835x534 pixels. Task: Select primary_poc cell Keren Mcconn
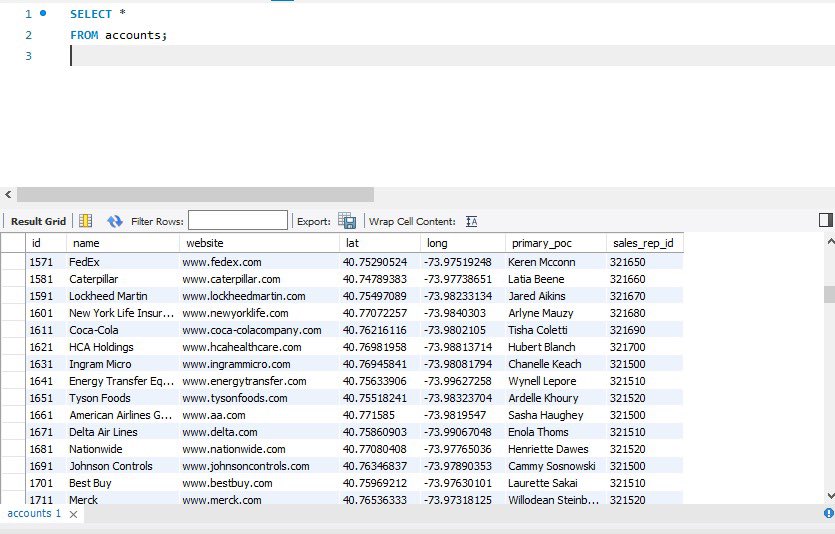pyautogui.click(x=556, y=262)
